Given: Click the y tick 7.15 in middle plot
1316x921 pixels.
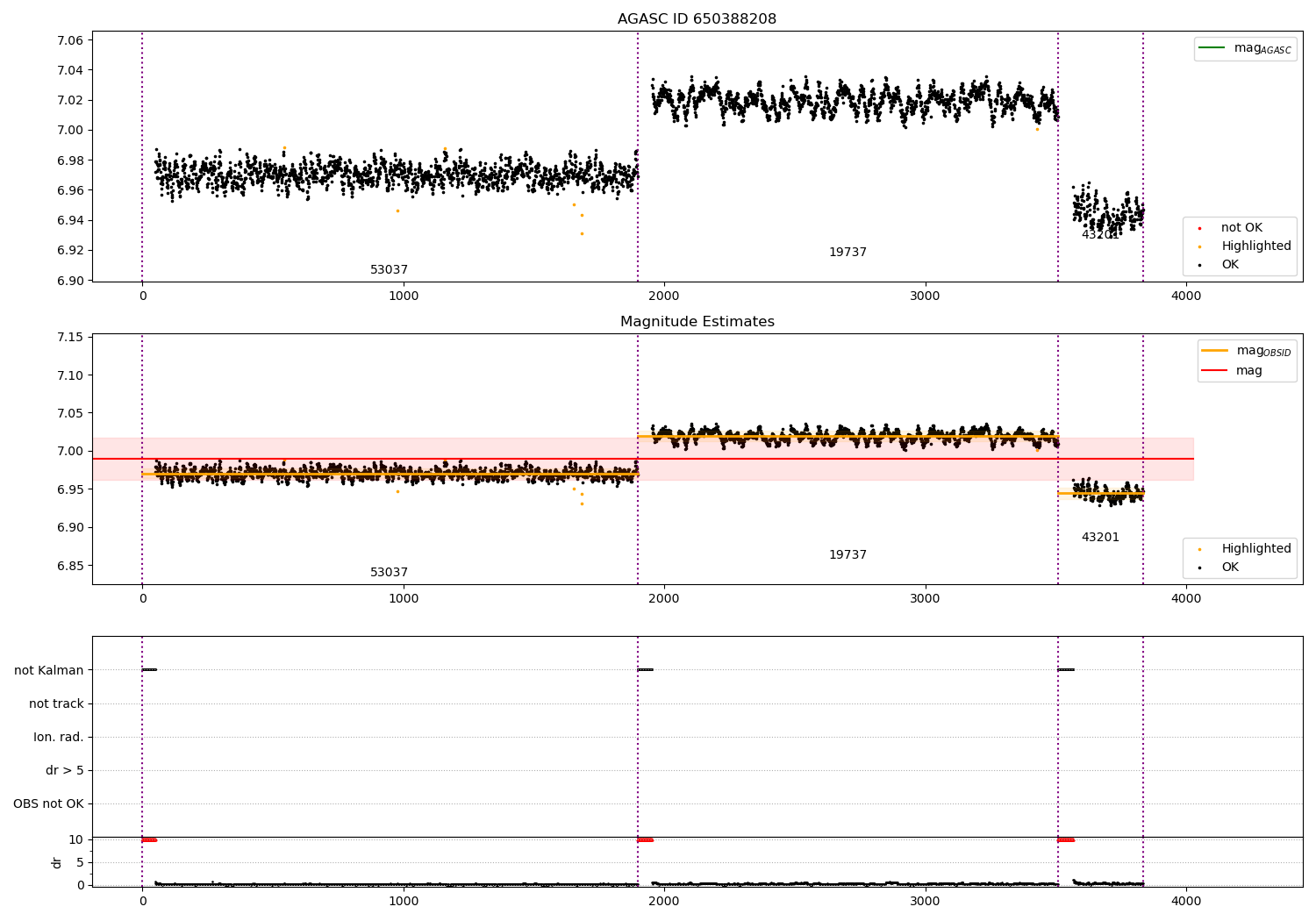Looking at the screenshot, I should click(x=70, y=338).
